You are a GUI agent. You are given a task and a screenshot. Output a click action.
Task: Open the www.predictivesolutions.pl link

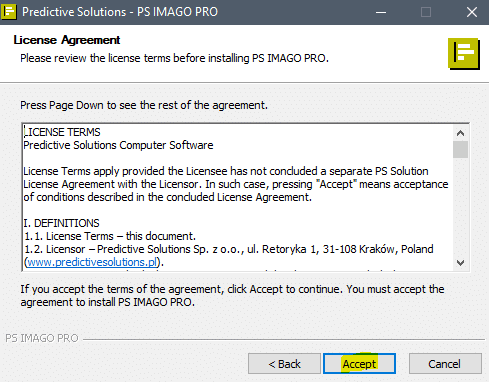92,262
